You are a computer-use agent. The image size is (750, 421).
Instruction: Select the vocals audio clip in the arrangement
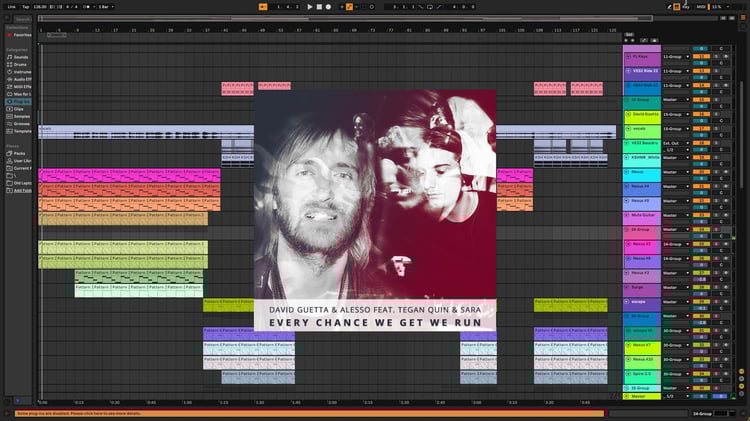pos(146,132)
